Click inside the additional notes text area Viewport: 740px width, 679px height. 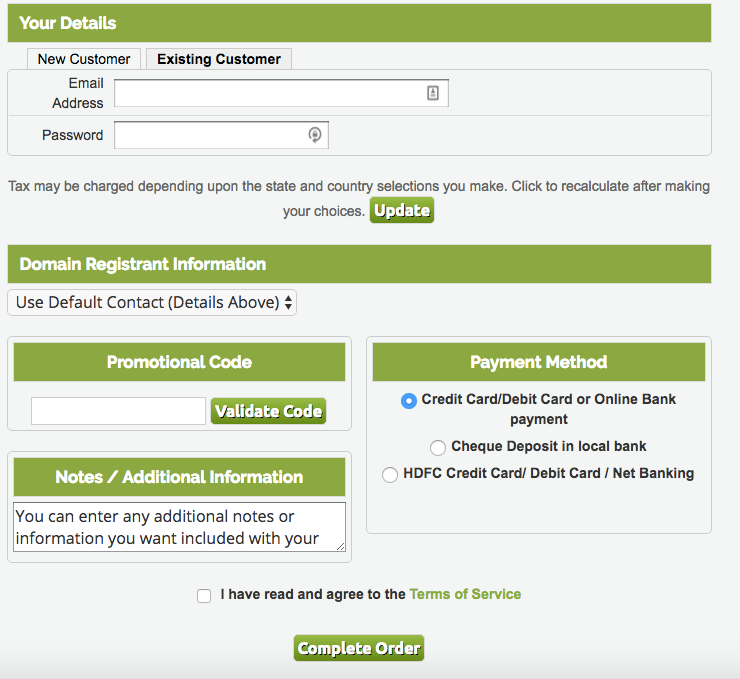point(178,526)
